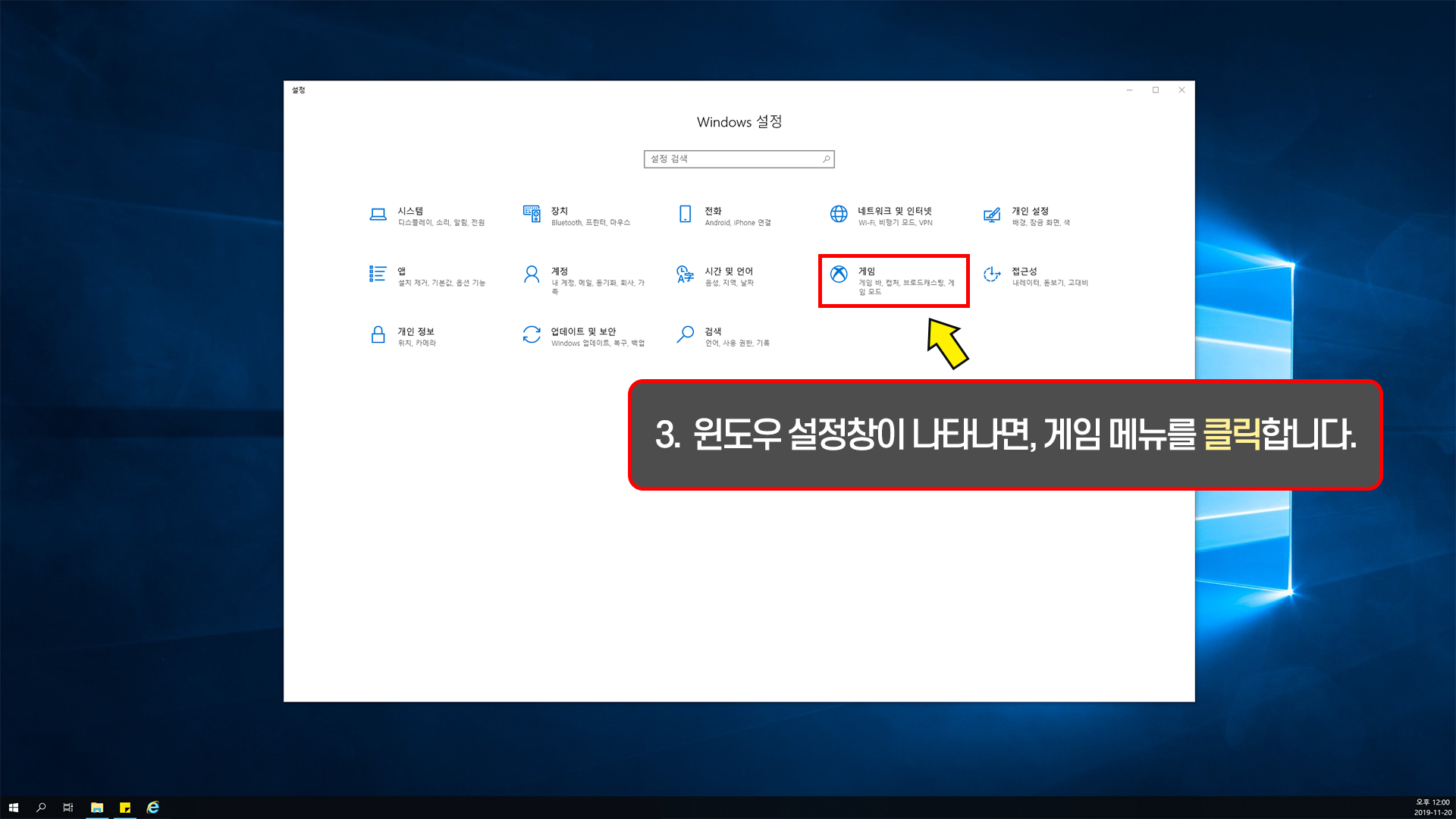Click '언어, 사용 권한, 기록' description

pos(737,344)
